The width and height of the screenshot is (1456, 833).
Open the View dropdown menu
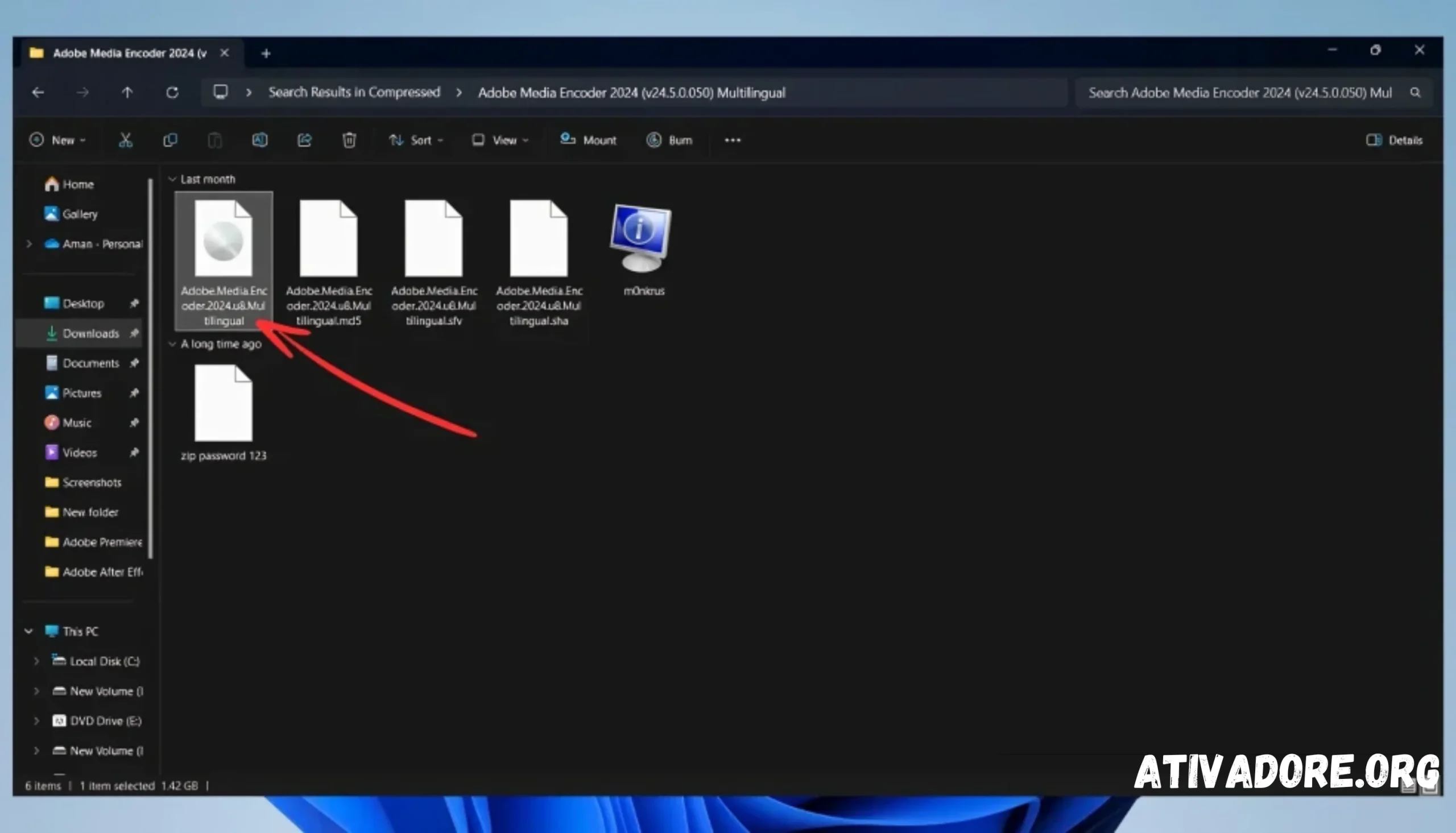click(500, 140)
